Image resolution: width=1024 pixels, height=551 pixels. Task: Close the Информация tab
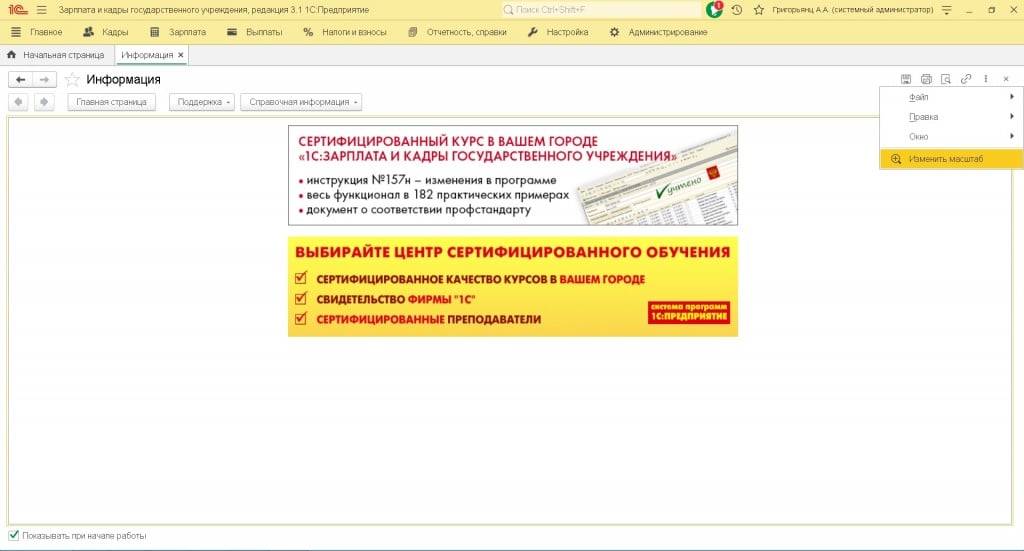(181, 55)
